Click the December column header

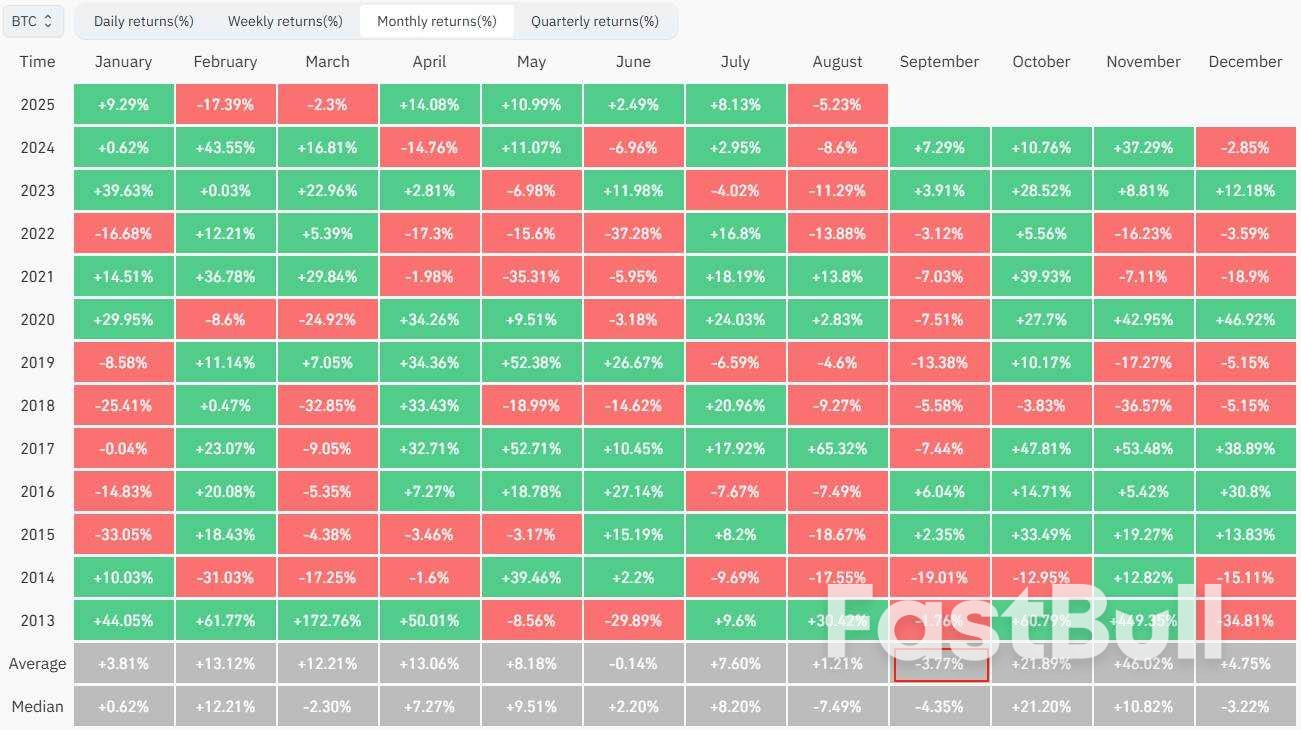click(1245, 62)
